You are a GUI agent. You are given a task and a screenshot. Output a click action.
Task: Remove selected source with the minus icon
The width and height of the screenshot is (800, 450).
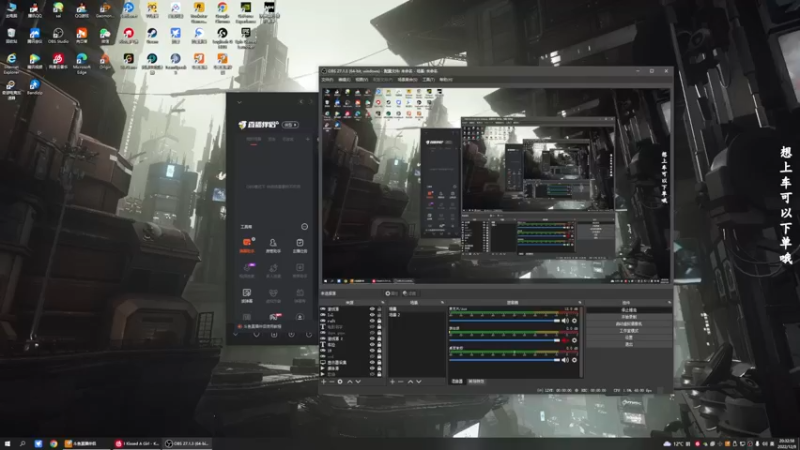332,382
